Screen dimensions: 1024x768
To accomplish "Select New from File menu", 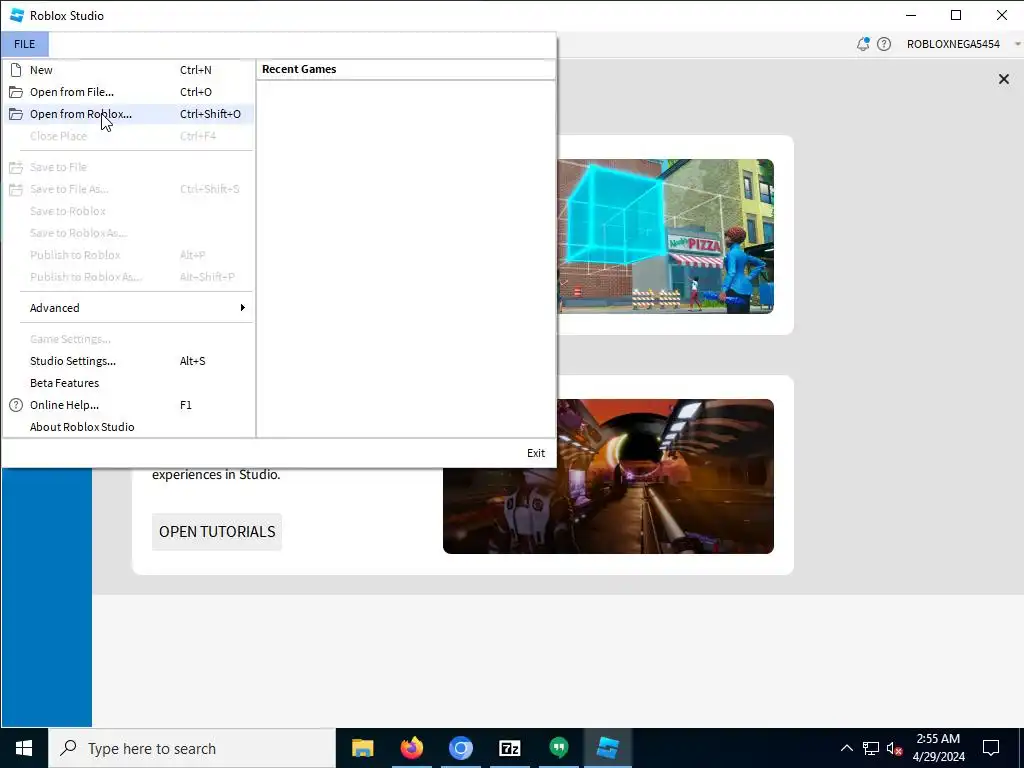I will [x=129, y=70].
